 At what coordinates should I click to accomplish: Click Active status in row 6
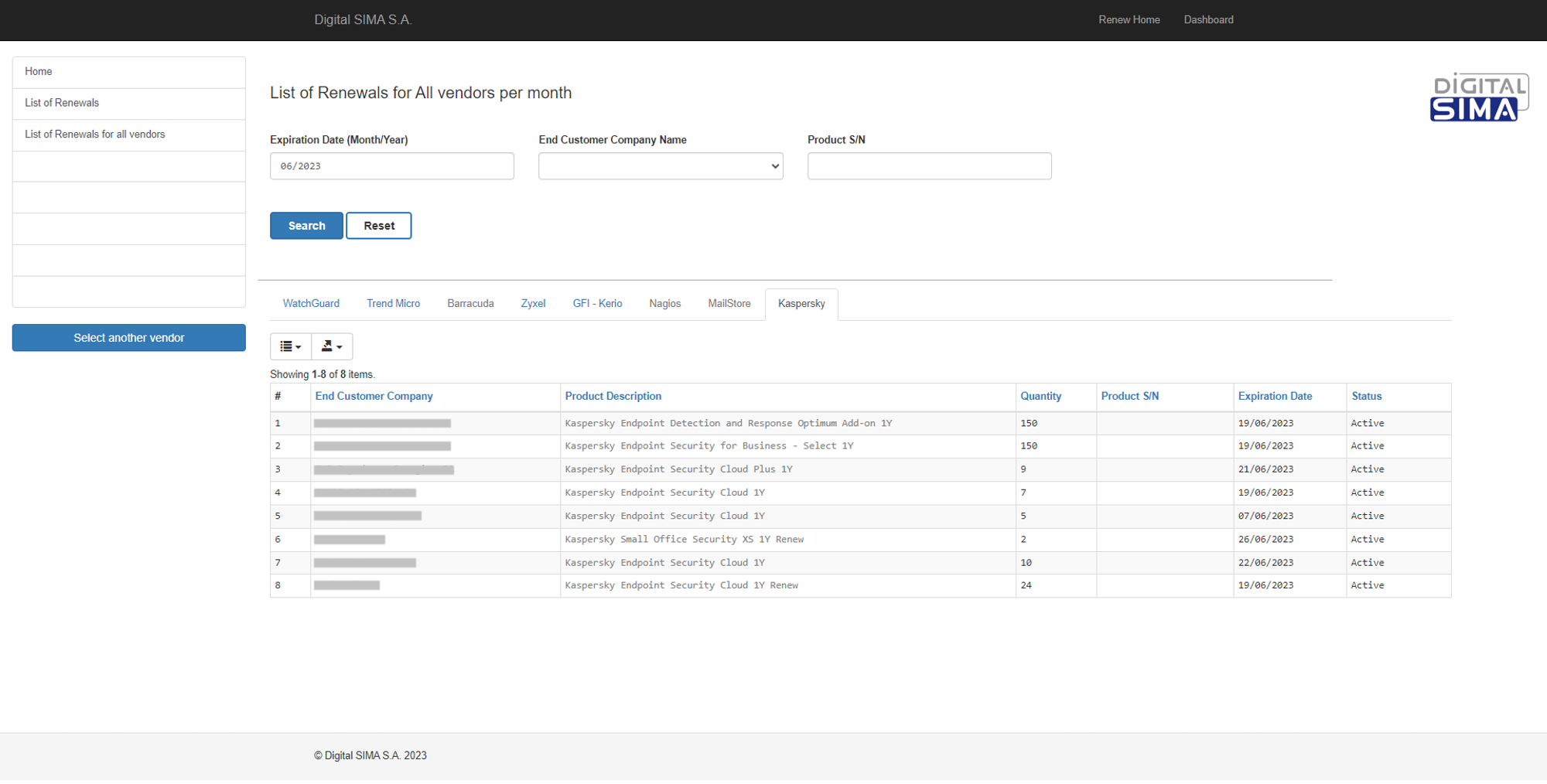pyautogui.click(x=1367, y=540)
